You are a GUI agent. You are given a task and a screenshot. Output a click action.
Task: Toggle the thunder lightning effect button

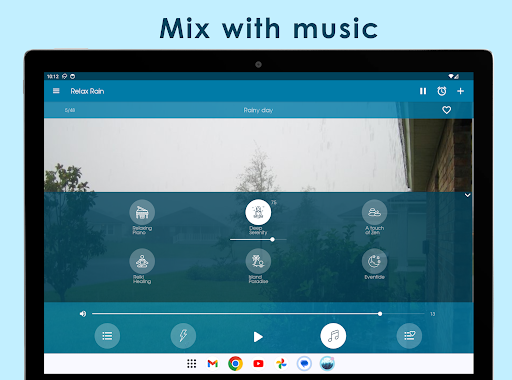(x=183, y=336)
